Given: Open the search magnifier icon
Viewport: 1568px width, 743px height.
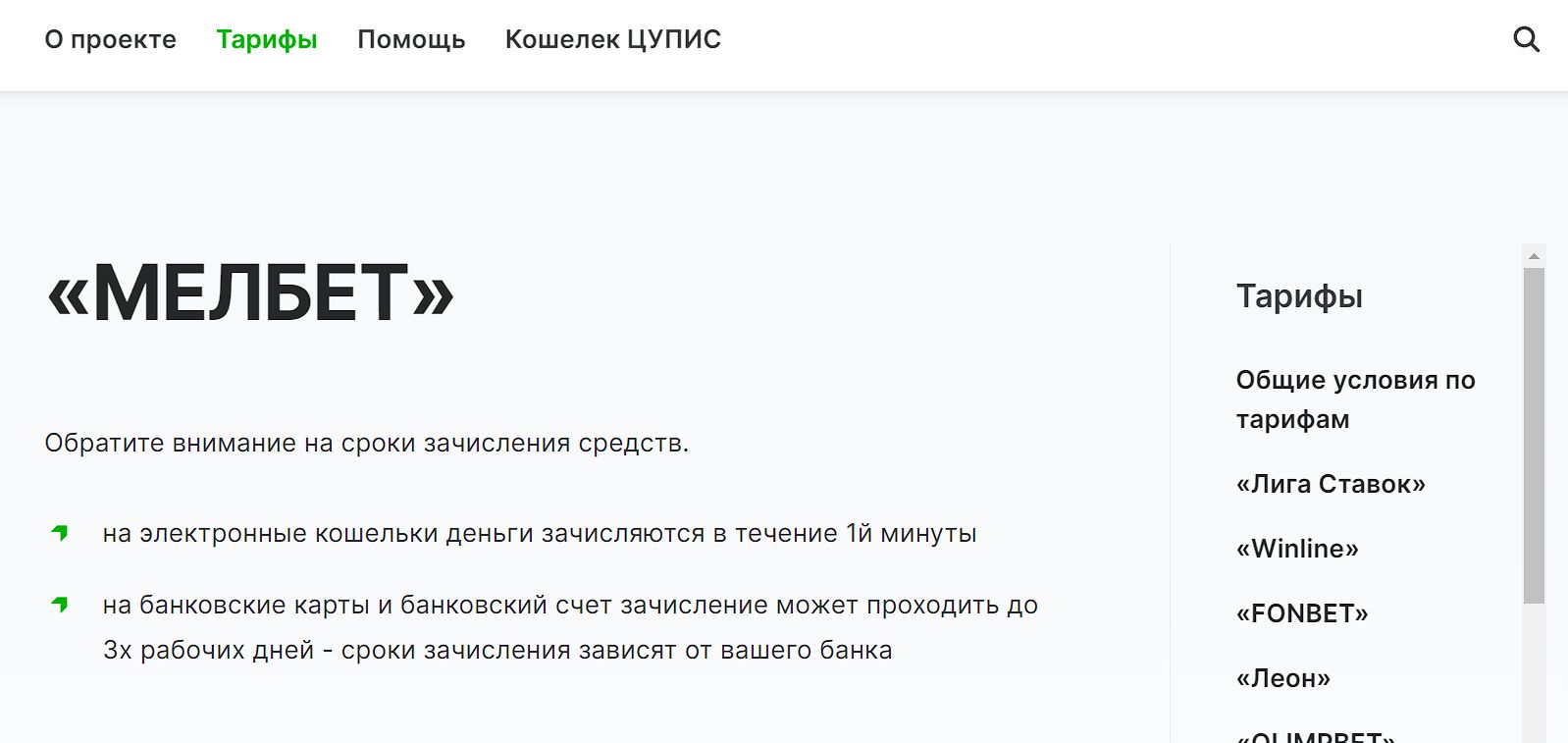Looking at the screenshot, I should (1526, 39).
